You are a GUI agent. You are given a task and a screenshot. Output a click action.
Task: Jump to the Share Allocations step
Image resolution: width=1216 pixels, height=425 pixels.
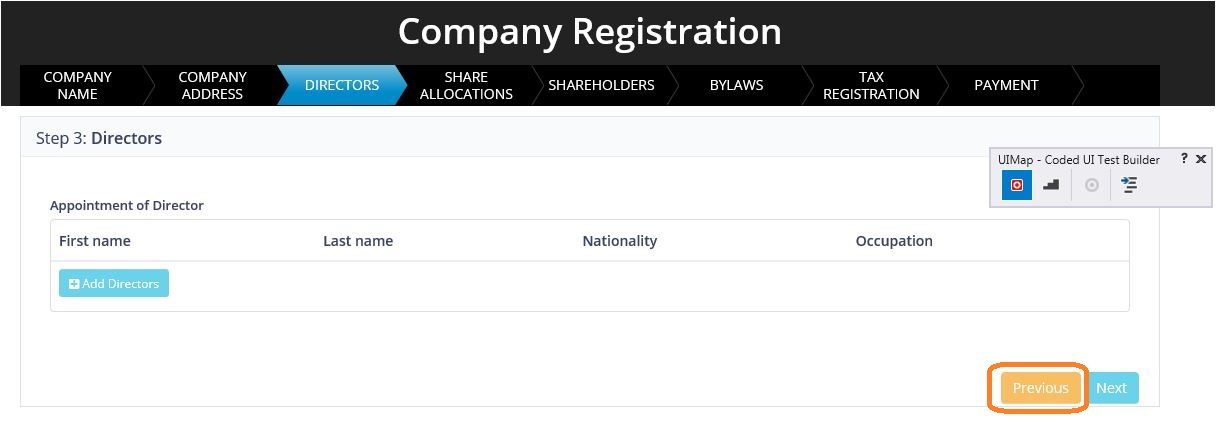point(466,85)
